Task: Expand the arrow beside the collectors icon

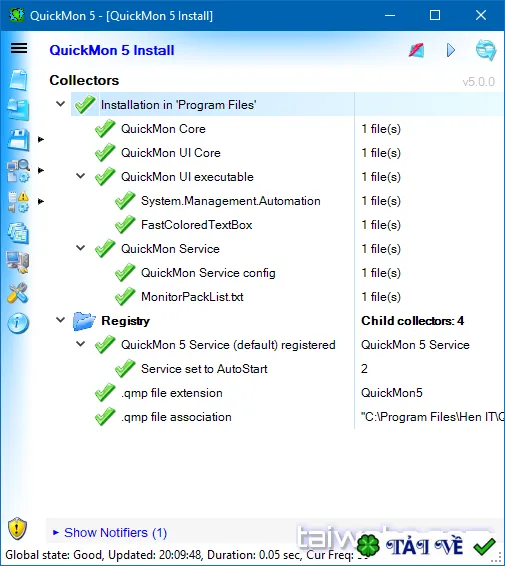Action: tap(41, 170)
